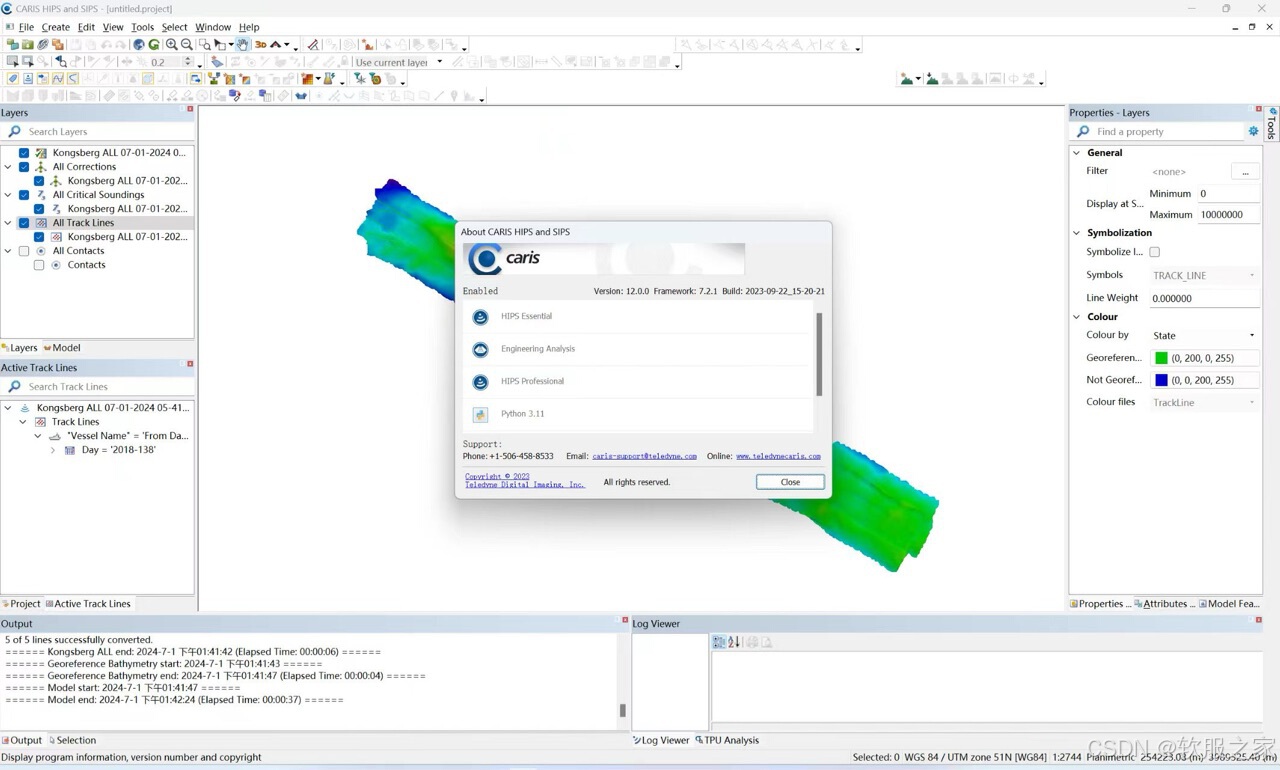Close the Output panel with red X
1280x770 pixels.
pyautogui.click(x=625, y=620)
